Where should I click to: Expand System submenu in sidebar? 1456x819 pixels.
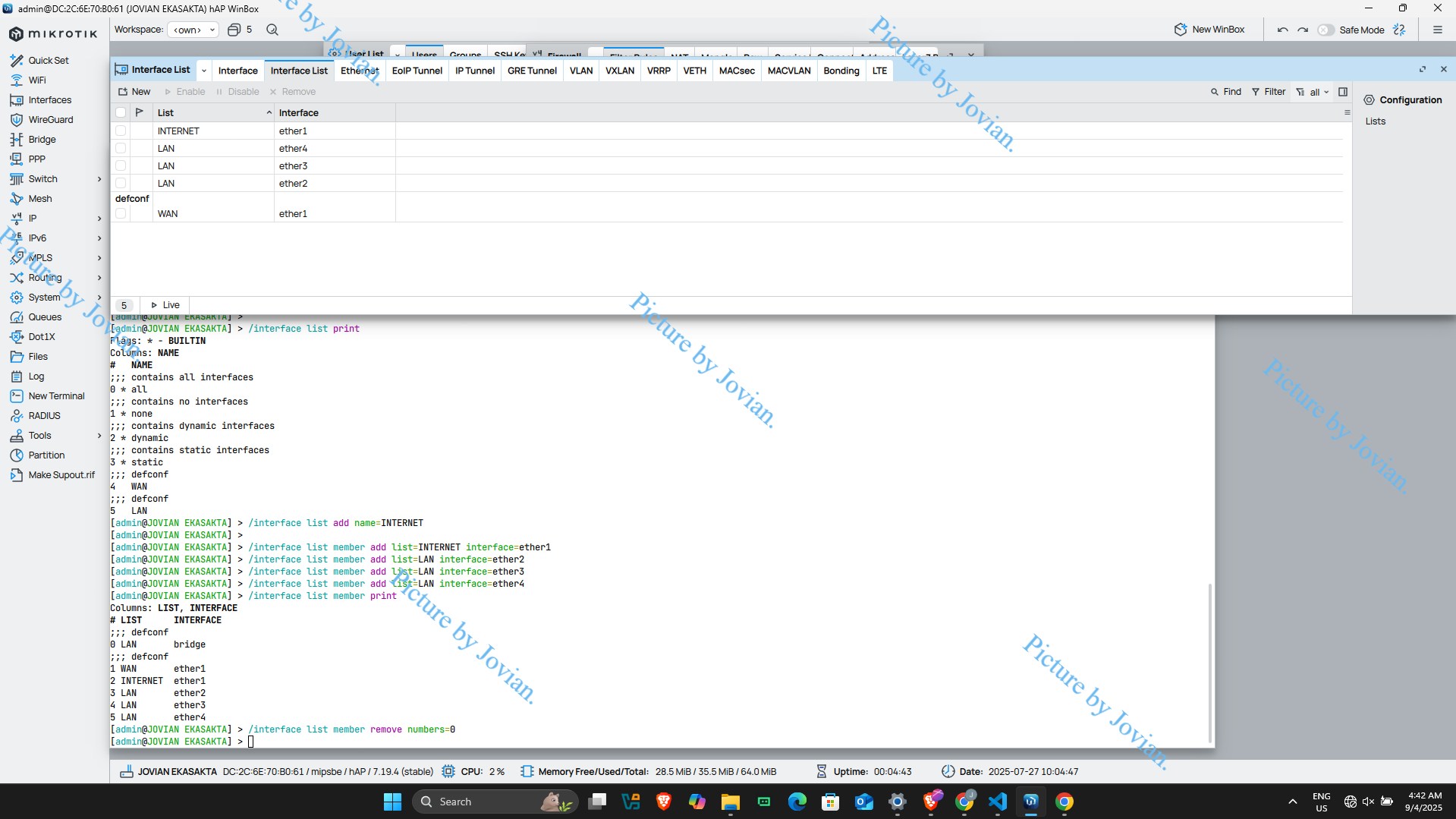coord(99,298)
